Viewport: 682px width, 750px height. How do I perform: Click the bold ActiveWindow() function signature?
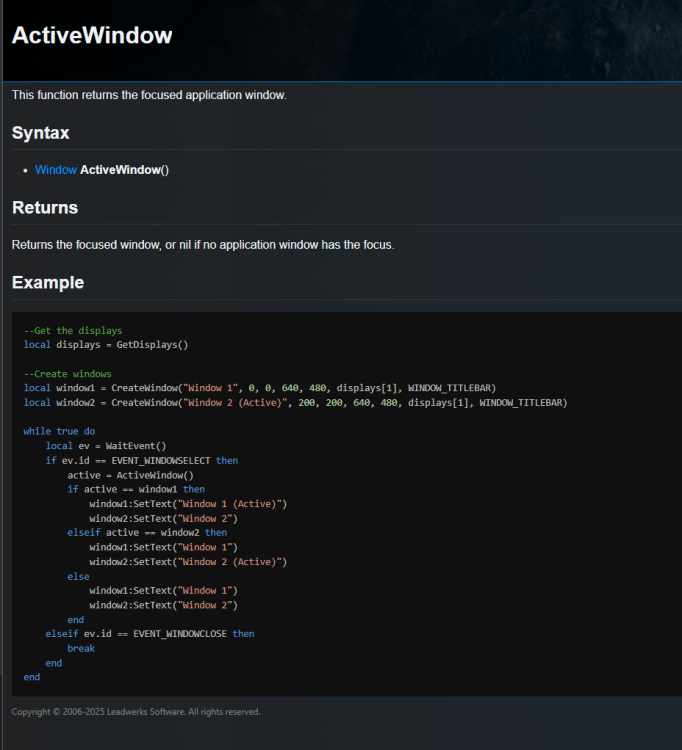(124, 170)
